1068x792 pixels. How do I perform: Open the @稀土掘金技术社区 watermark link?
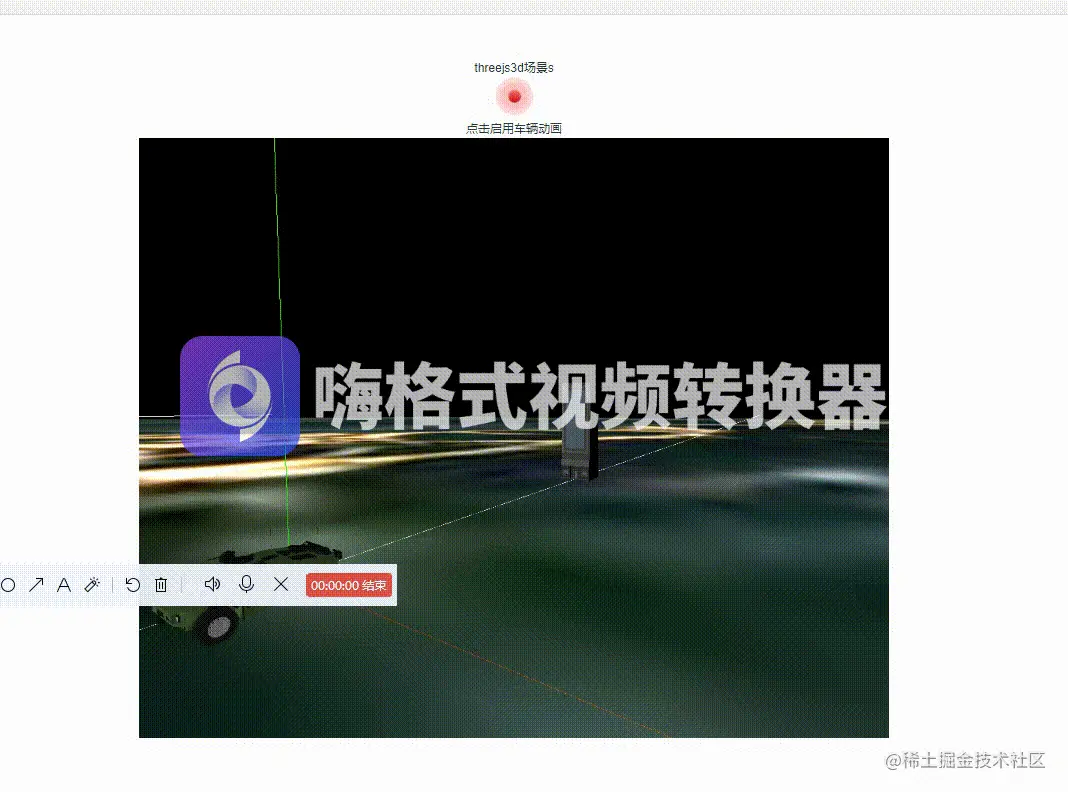coord(964,762)
